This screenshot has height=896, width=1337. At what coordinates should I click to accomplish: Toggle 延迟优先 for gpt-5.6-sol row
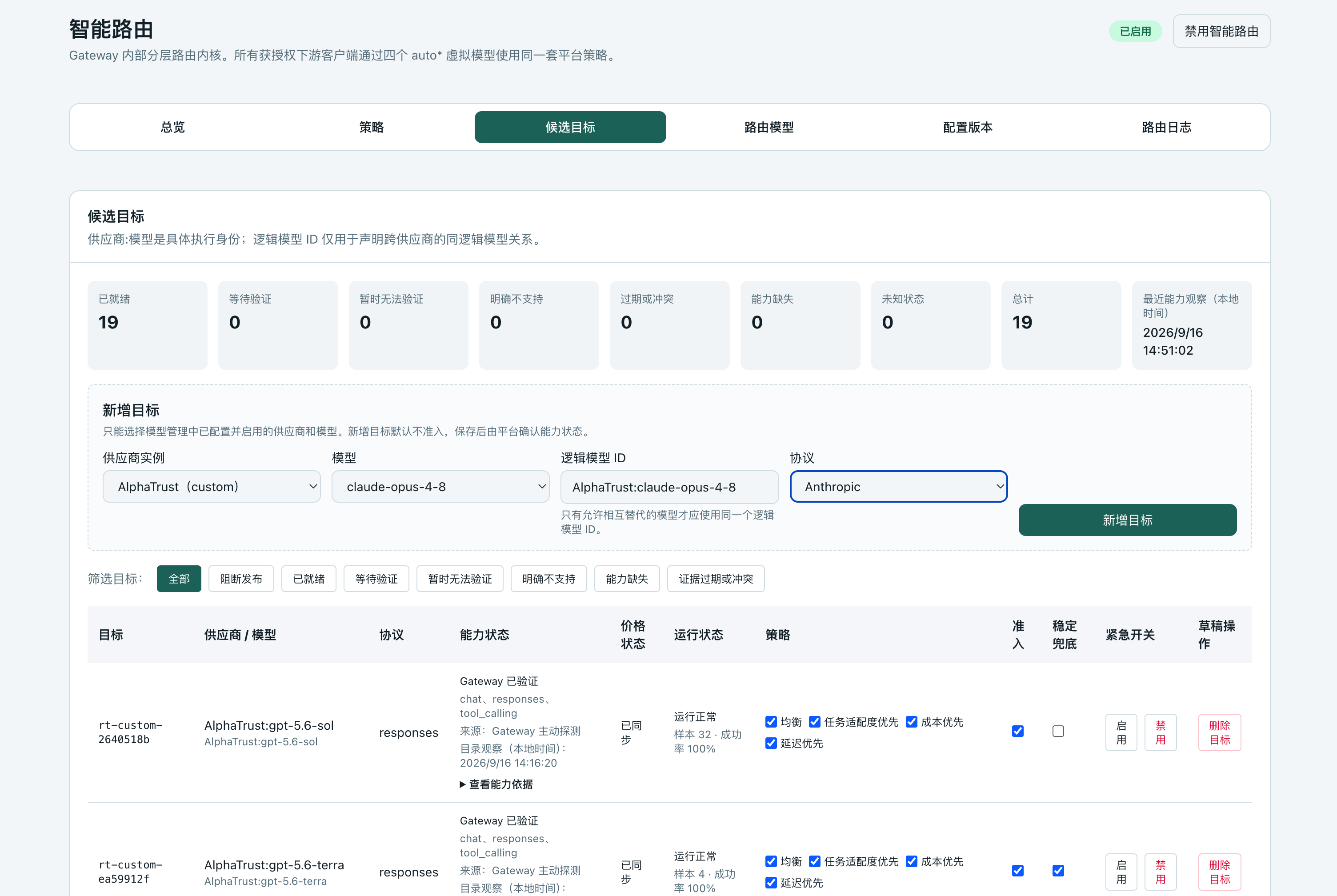click(x=771, y=743)
